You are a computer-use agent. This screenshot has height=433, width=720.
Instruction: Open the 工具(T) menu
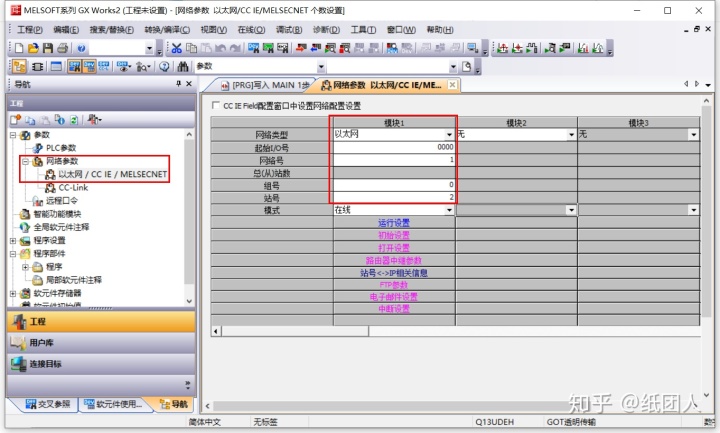pos(363,30)
